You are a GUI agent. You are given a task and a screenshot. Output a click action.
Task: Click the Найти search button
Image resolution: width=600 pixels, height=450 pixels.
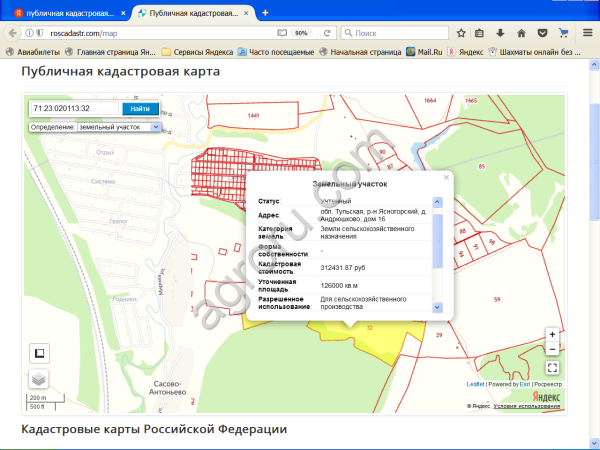click(140, 109)
